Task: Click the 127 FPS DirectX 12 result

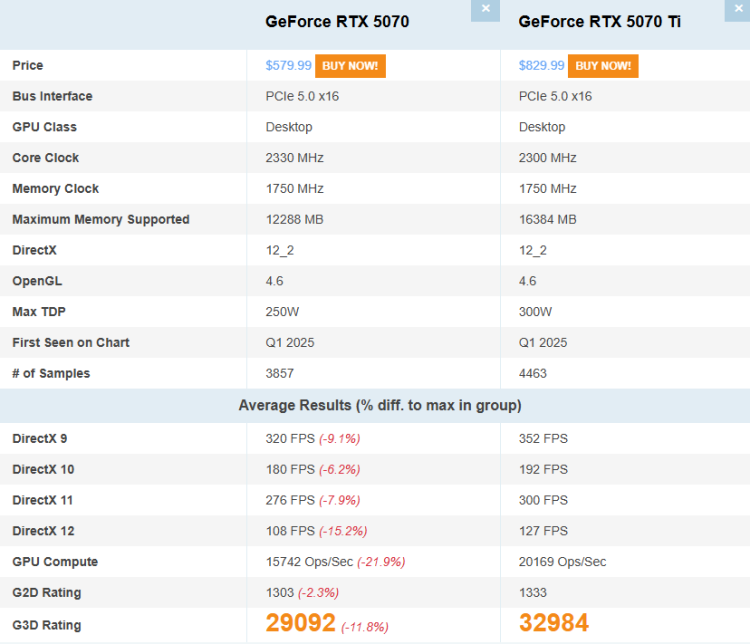Action: coord(543,531)
